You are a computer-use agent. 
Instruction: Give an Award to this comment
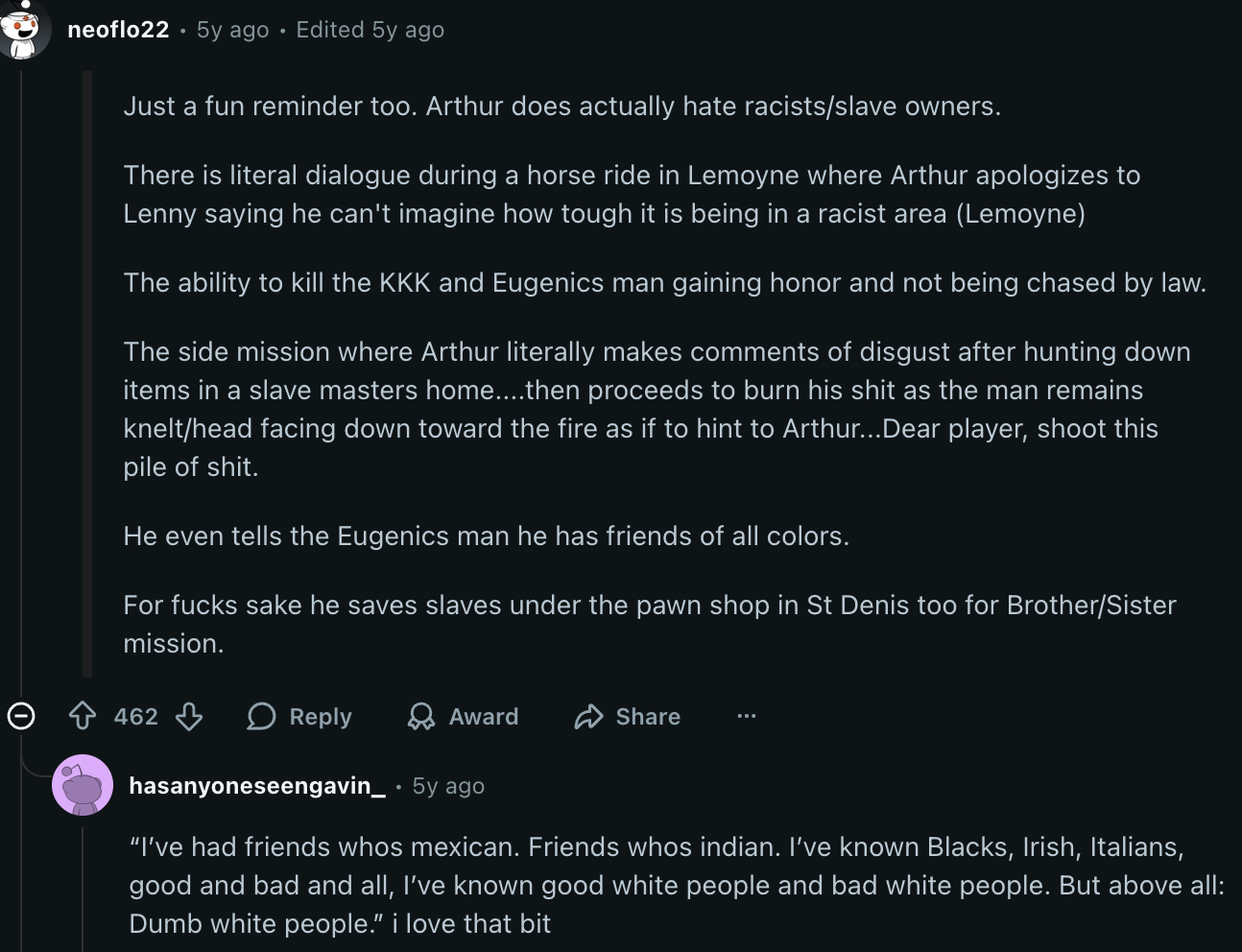[463, 716]
